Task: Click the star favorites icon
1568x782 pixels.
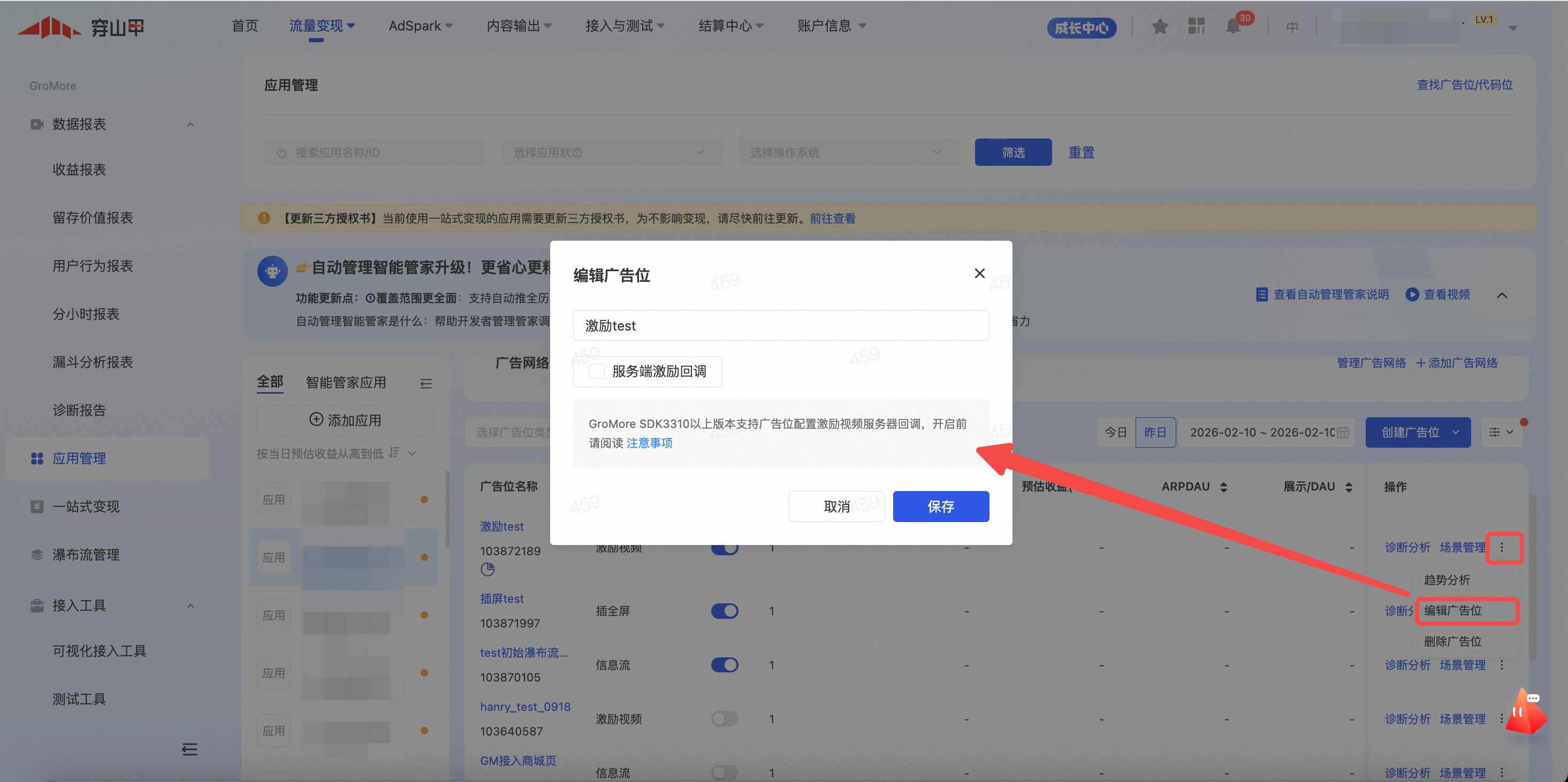Action: pos(1160,26)
